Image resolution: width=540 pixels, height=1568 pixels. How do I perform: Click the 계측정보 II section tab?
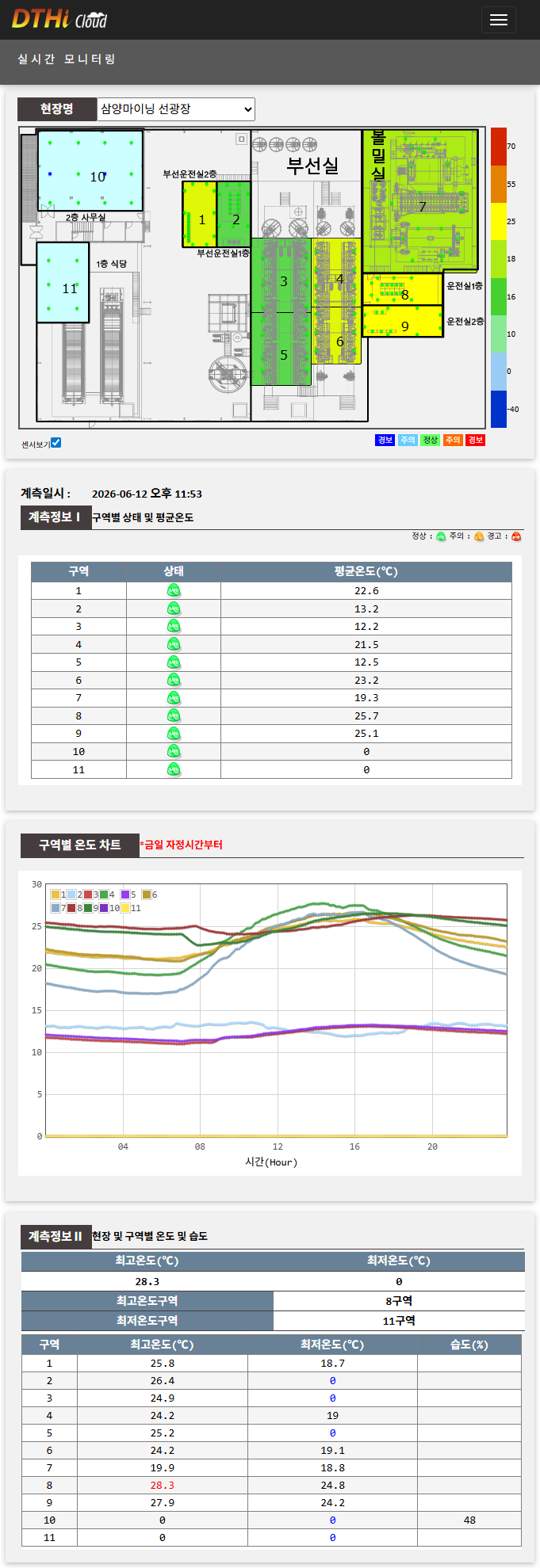coord(55,1236)
